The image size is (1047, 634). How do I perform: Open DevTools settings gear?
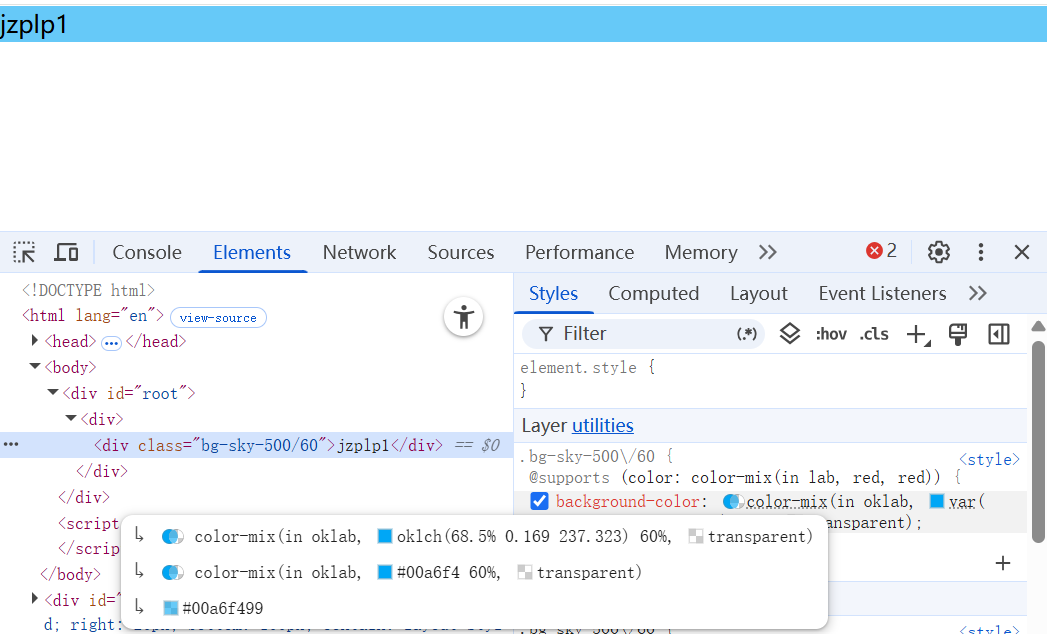(938, 252)
